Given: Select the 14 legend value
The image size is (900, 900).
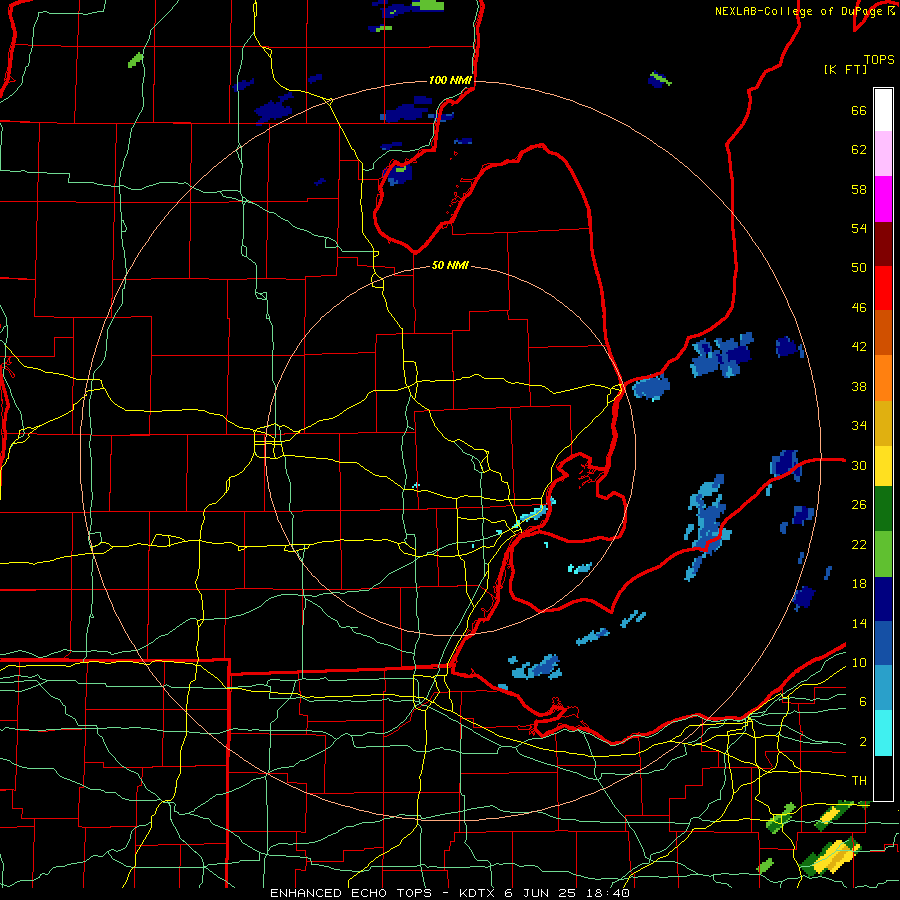Looking at the screenshot, I should click(x=859, y=623).
